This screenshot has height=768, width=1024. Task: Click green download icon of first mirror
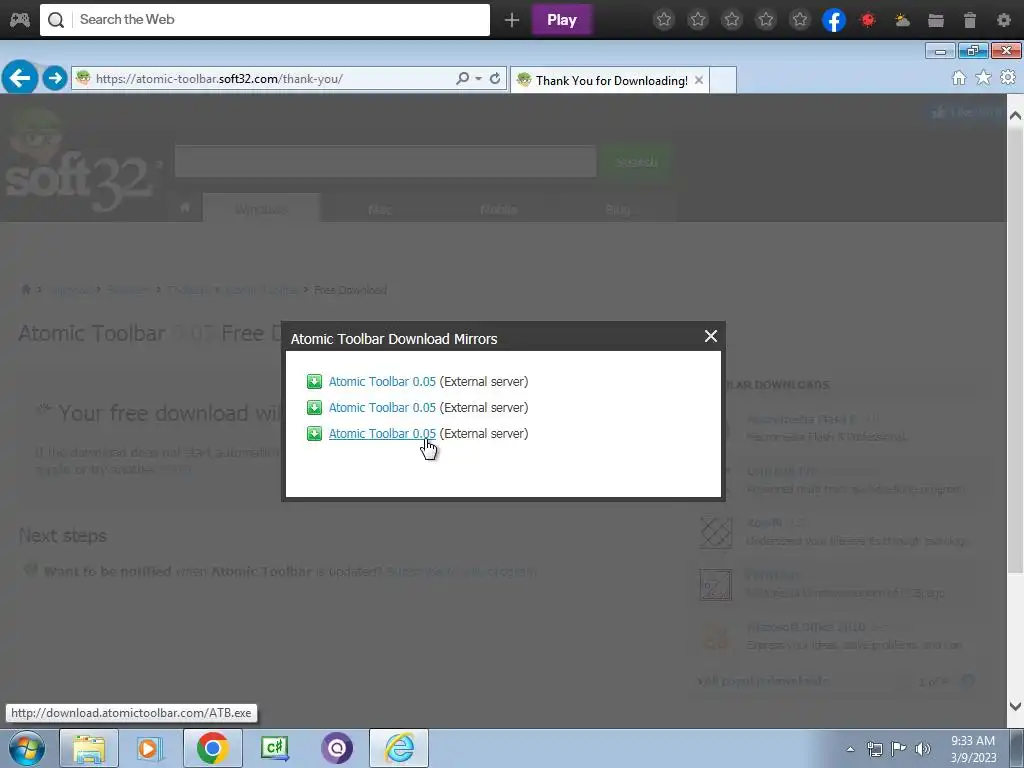coord(314,381)
